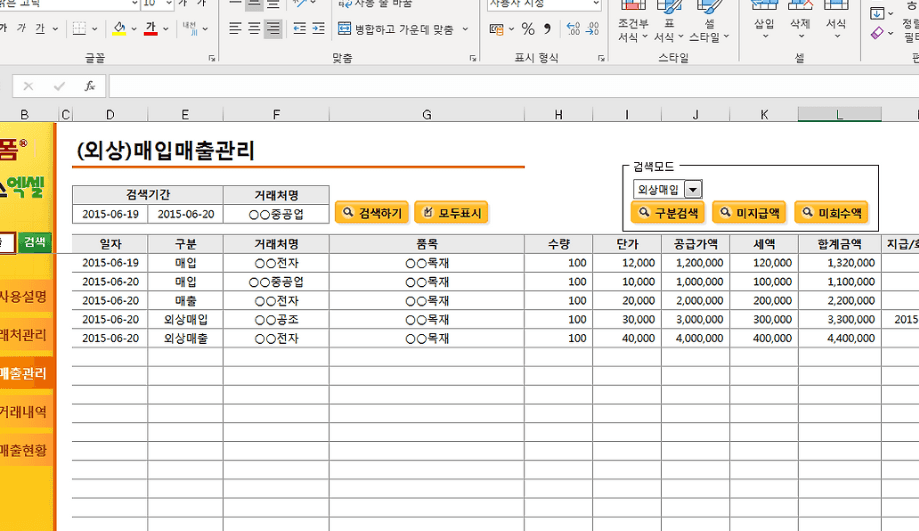
Task: Open Format as Table menu
Action: pyautogui.click(x=669, y=23)
